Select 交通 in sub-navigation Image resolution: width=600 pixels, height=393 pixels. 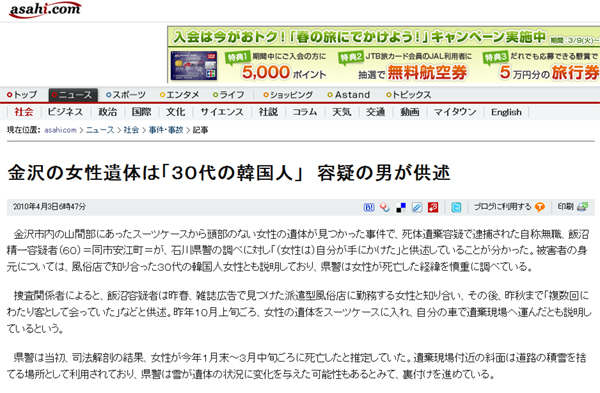click(375, 112)
